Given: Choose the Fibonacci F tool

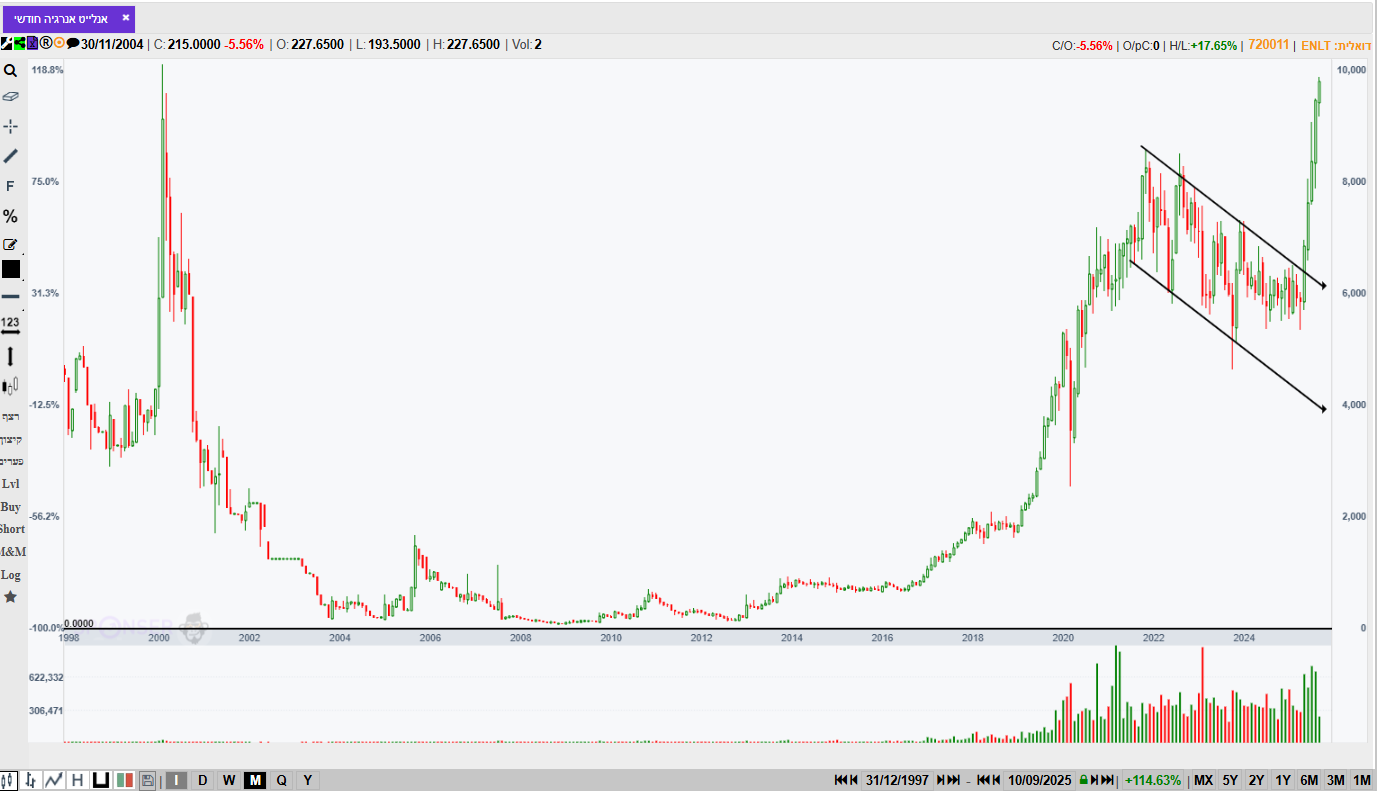Looking at the screenshot, I should coord(10,186).
